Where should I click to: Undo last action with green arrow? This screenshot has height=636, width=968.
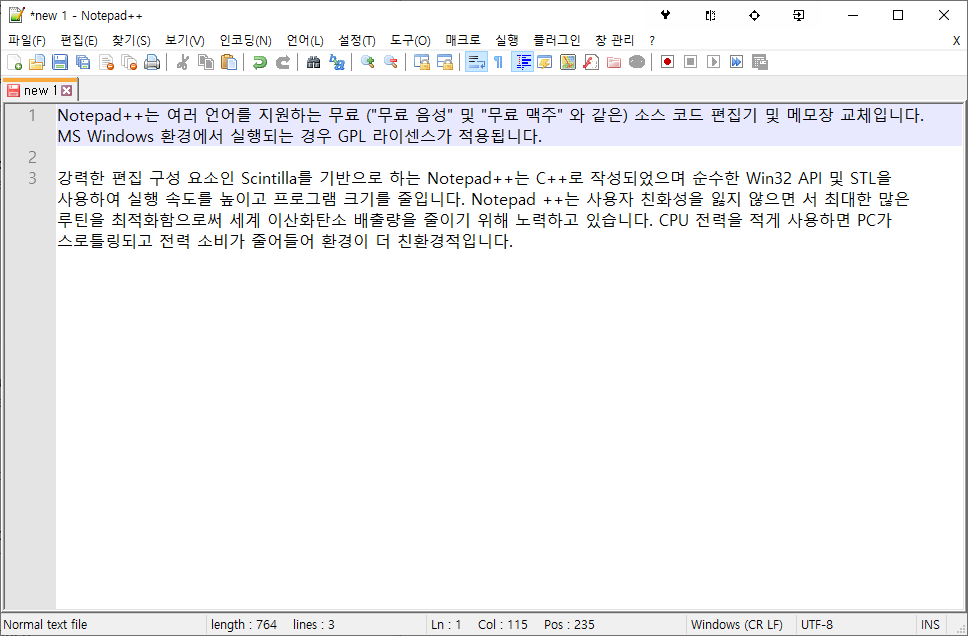pos(259,62)
